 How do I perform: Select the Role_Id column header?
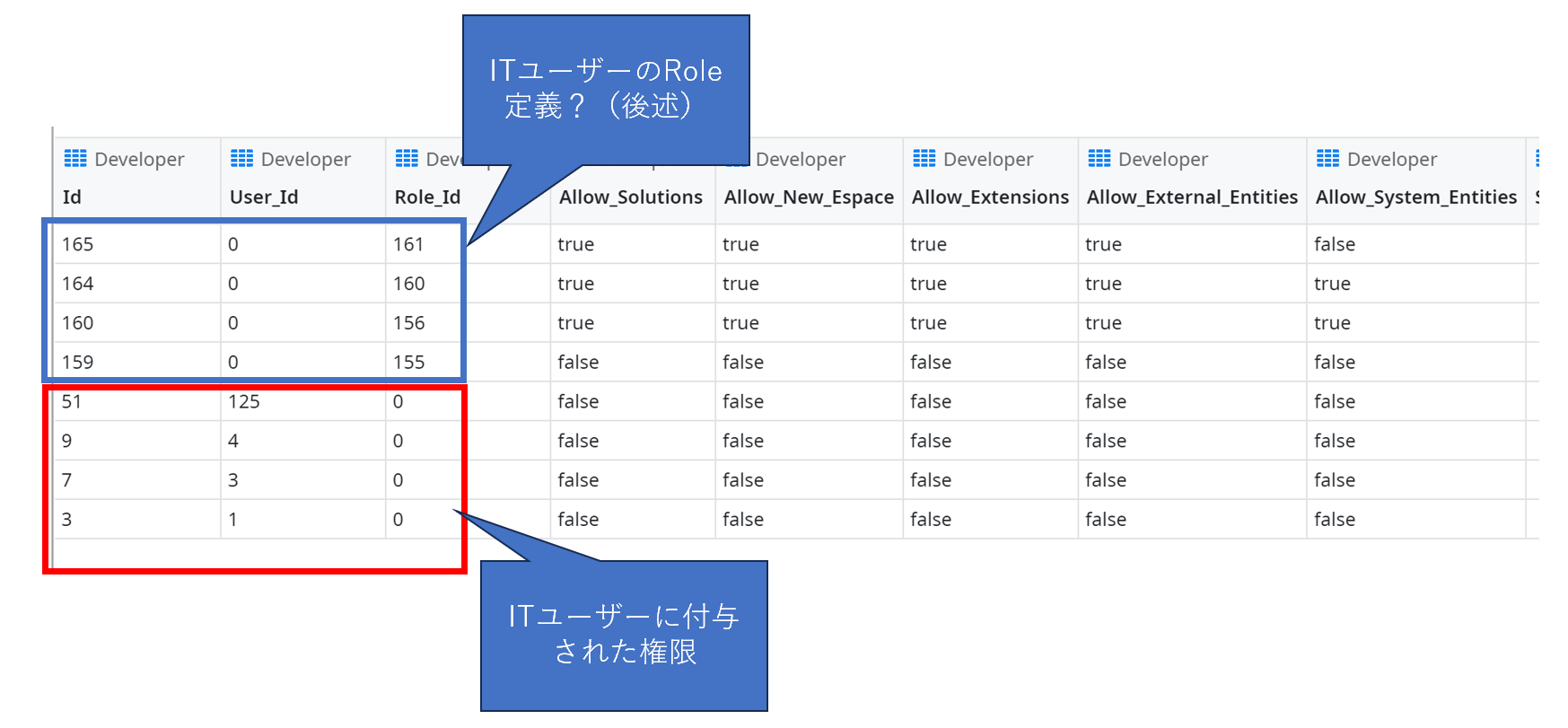click(x=427, y=197)
